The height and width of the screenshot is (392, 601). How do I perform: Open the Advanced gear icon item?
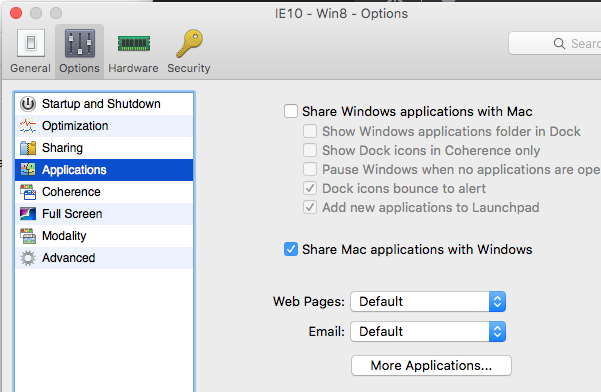[28, 258]
